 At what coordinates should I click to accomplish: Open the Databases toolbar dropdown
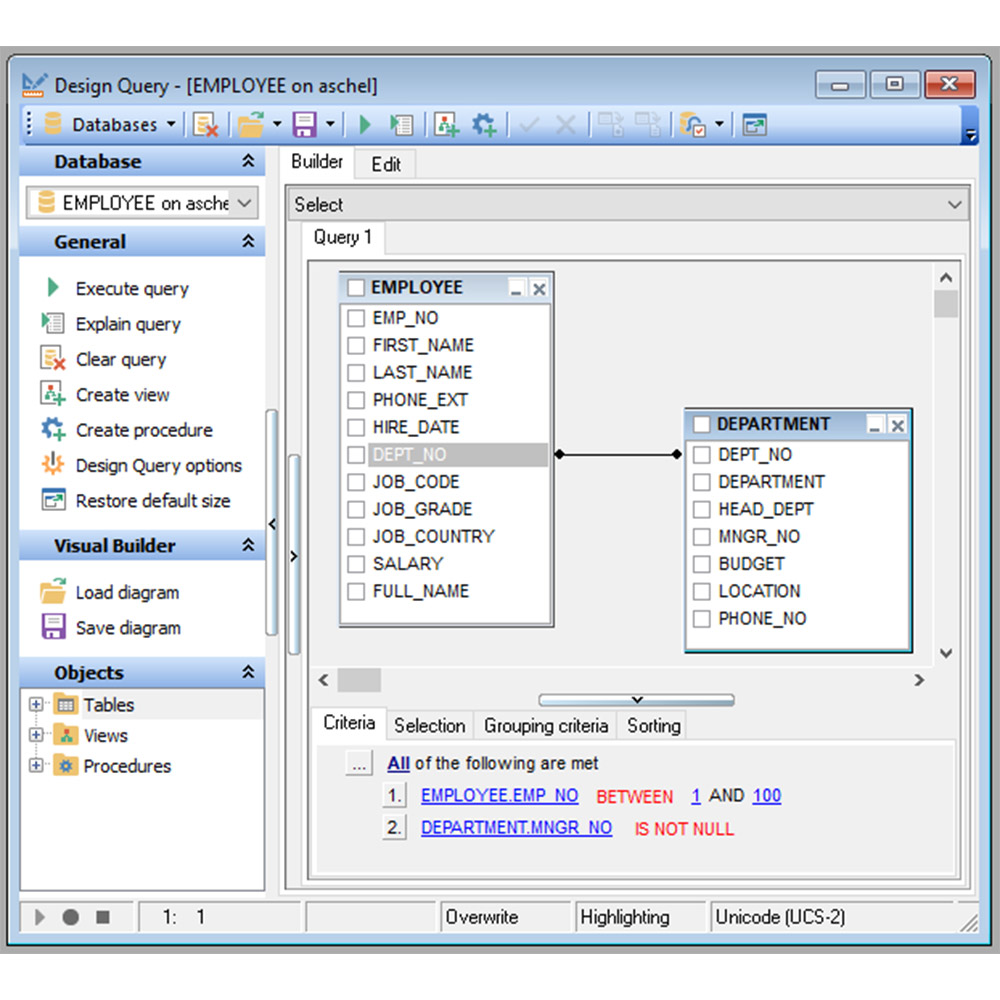[x=110, y=124]
